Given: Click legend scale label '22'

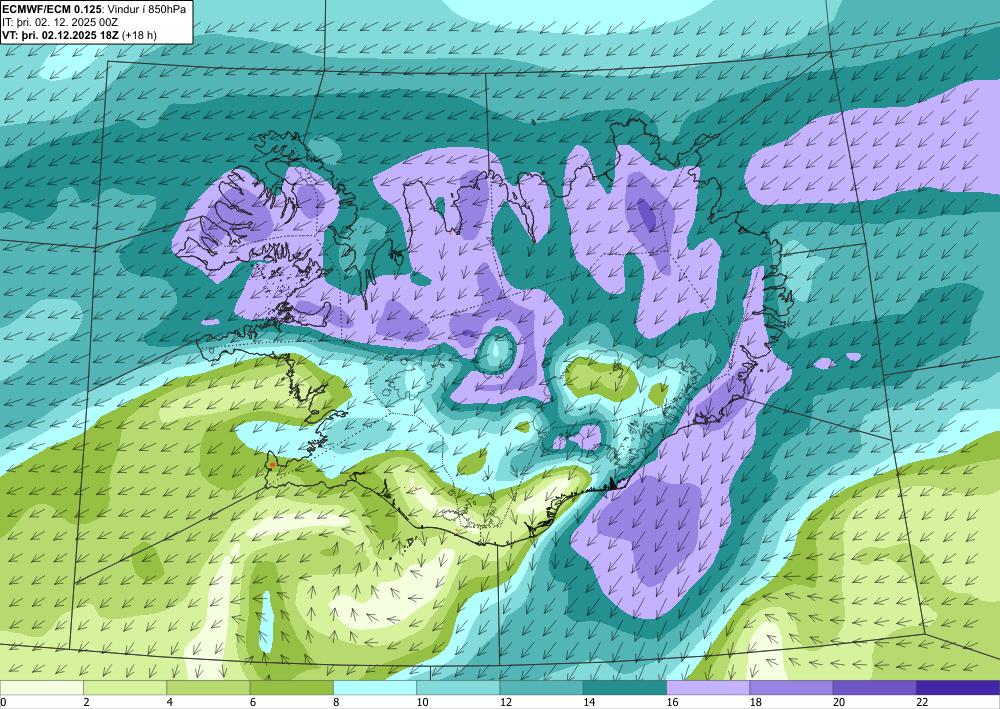Looking at the screenshot, I should point(922,702).
